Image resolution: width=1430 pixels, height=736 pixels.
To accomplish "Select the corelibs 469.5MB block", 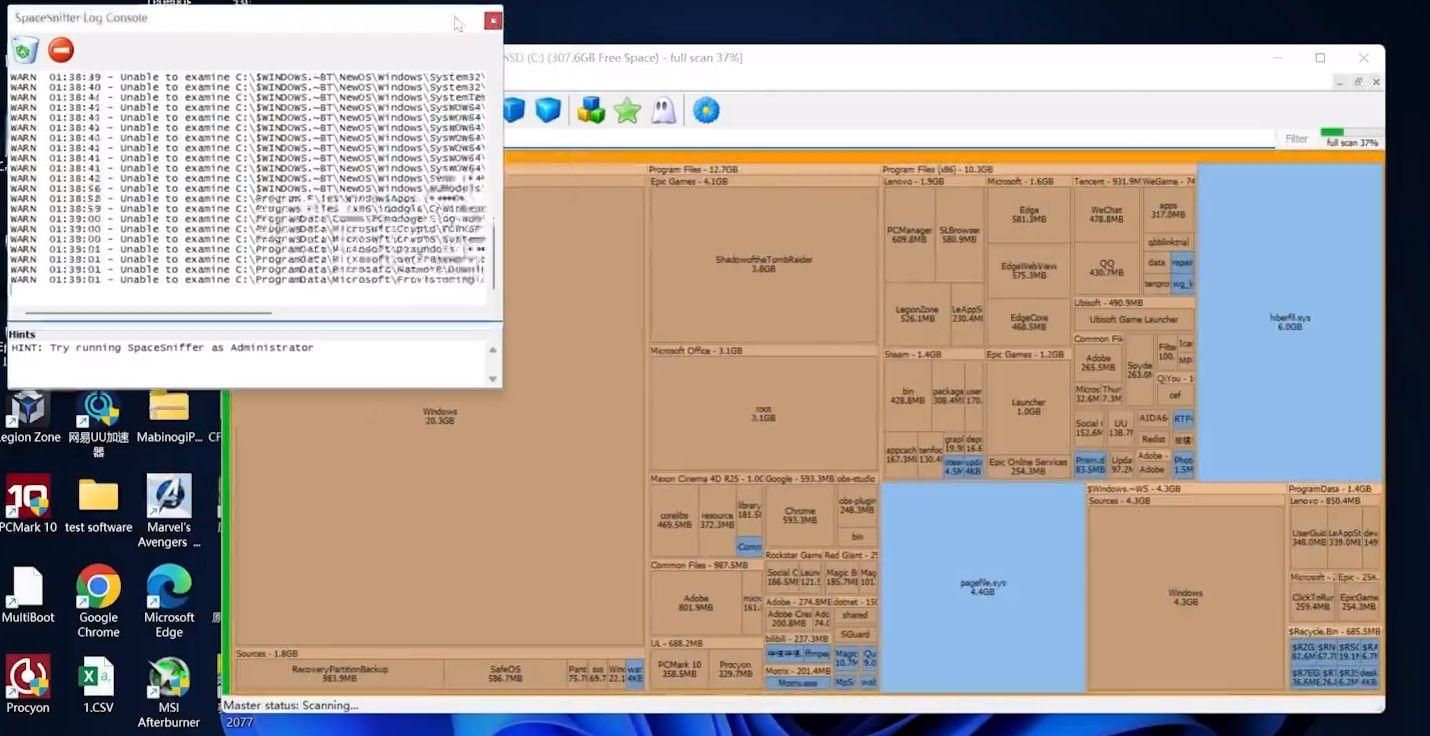I will click(x=674, y=520).
